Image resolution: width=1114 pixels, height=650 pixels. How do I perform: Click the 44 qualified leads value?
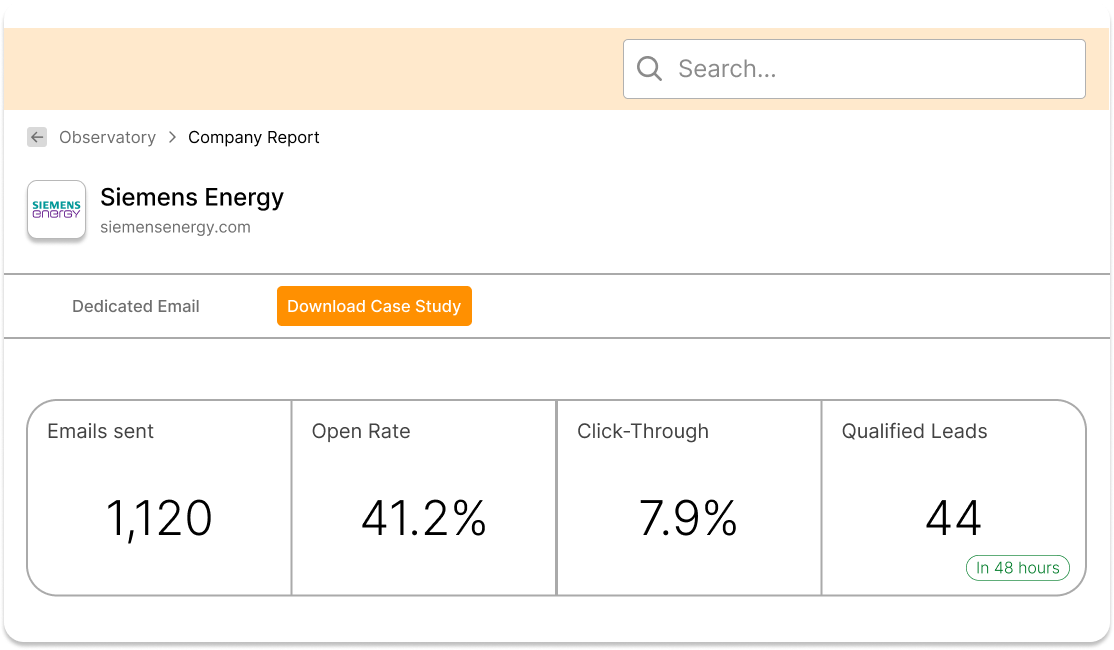(953, 518)
